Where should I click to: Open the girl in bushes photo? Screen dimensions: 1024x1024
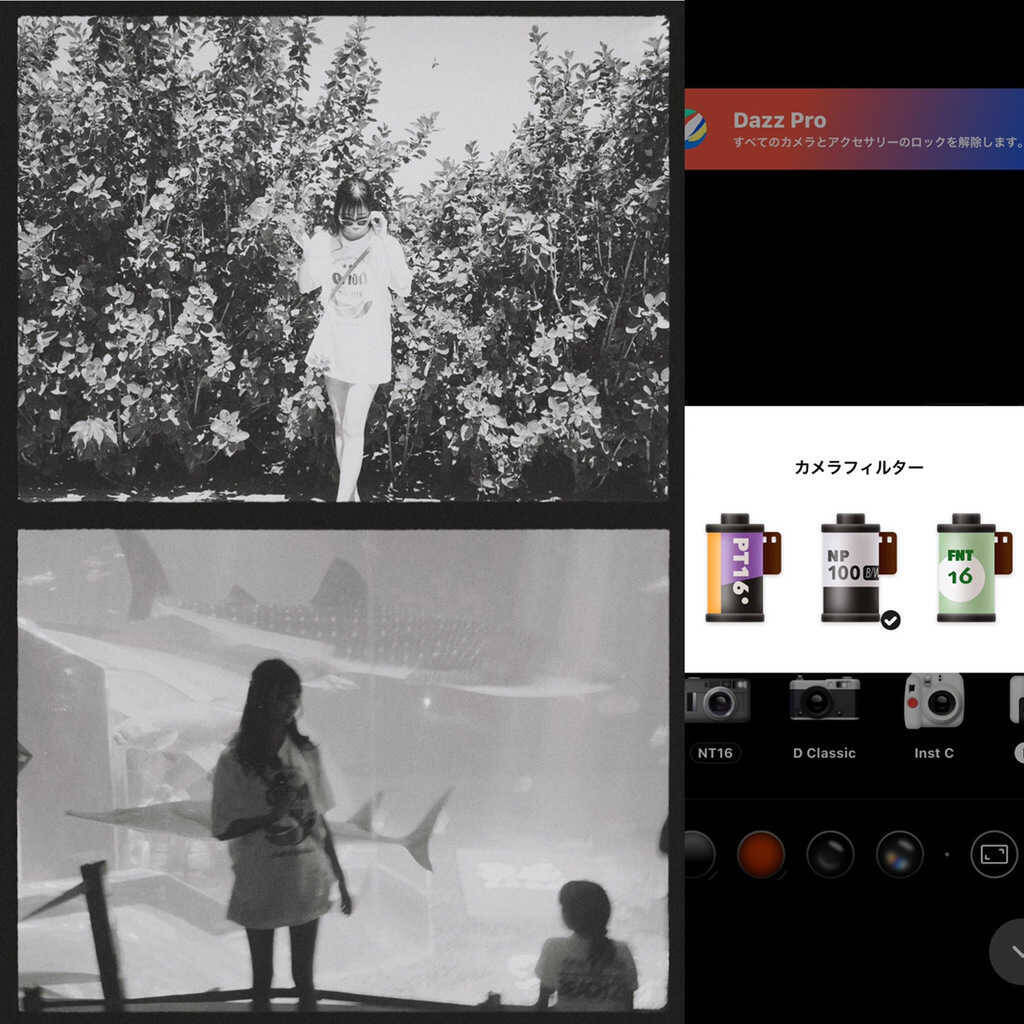click(x=343, y=259)
